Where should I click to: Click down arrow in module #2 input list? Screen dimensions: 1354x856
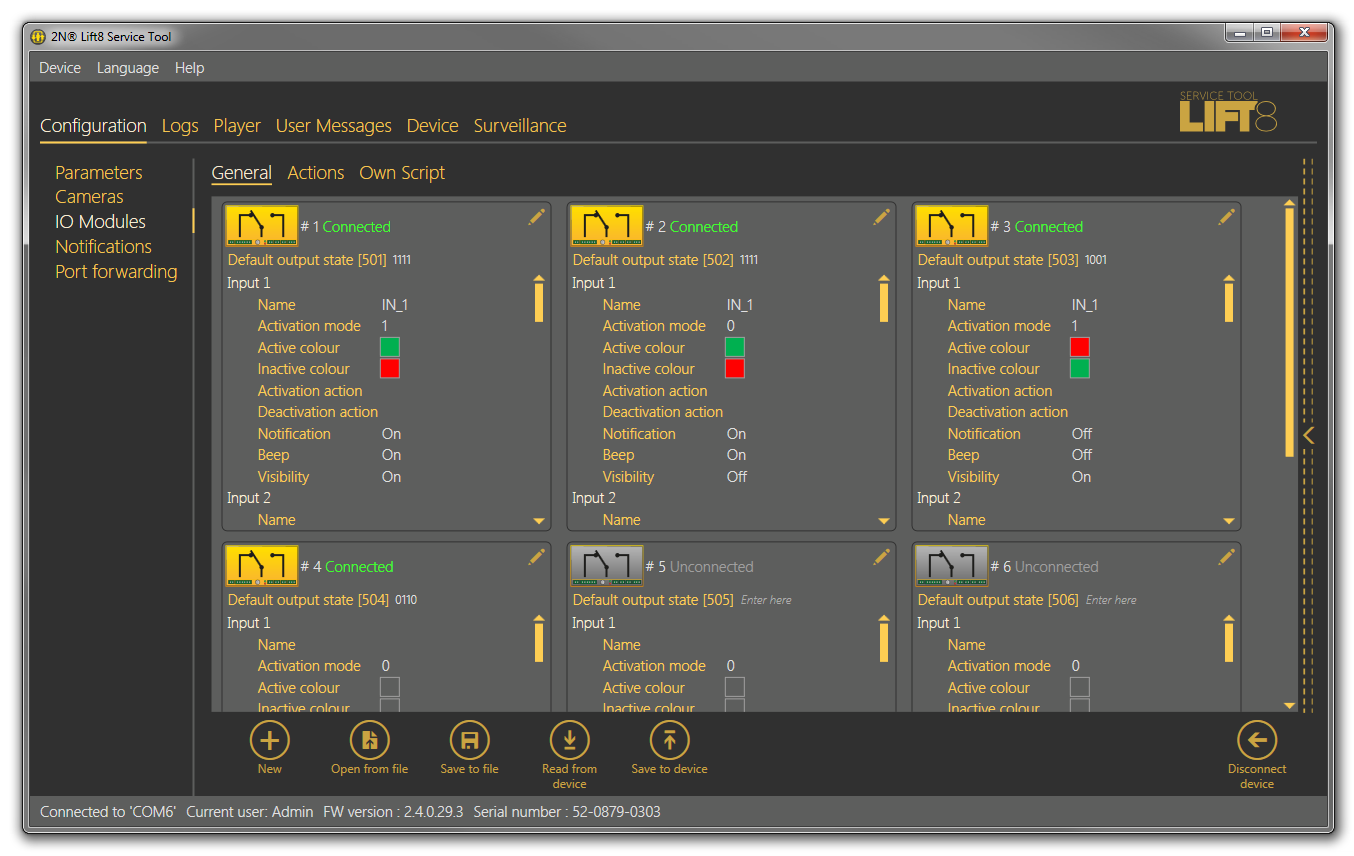tap(884, 521)
